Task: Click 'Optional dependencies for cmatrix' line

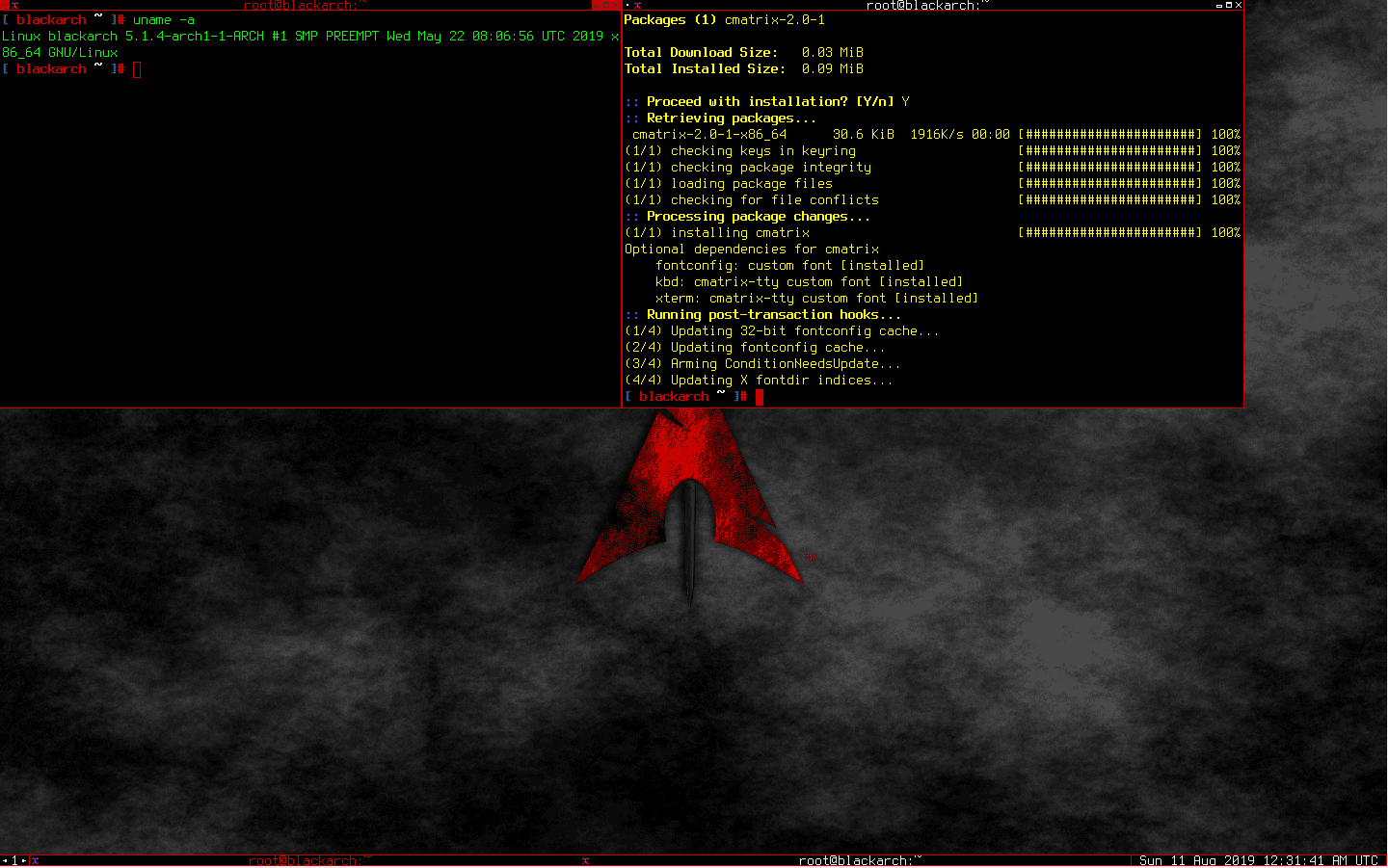Action: [x=752, y=250]
